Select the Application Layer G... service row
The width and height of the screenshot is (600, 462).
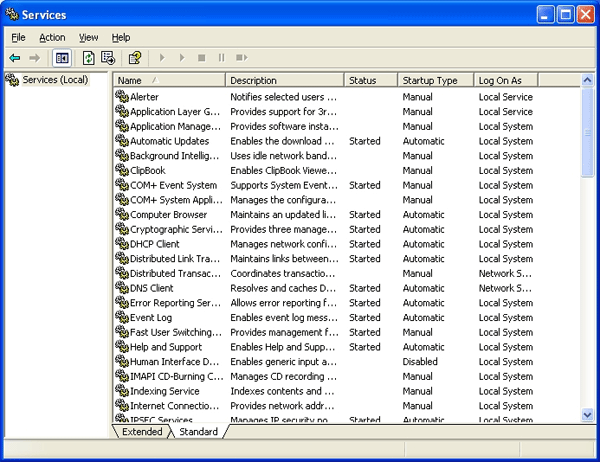[346, 111]
